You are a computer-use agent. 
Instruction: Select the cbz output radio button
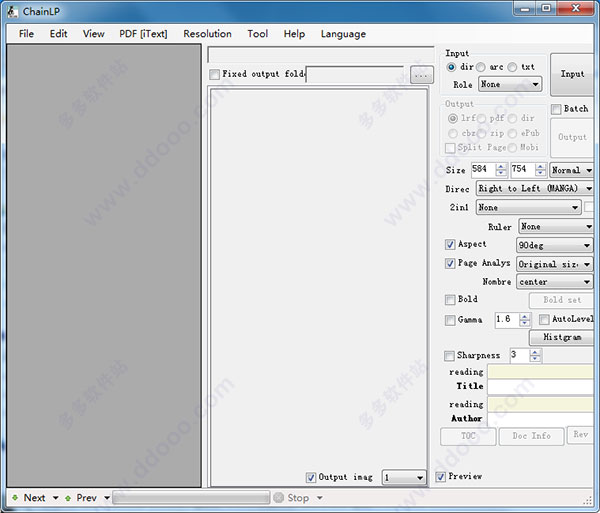[x=453, y=133]
